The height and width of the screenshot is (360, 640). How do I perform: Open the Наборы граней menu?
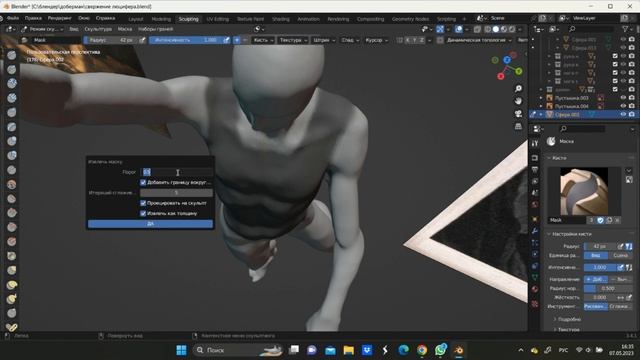(156, 29)
